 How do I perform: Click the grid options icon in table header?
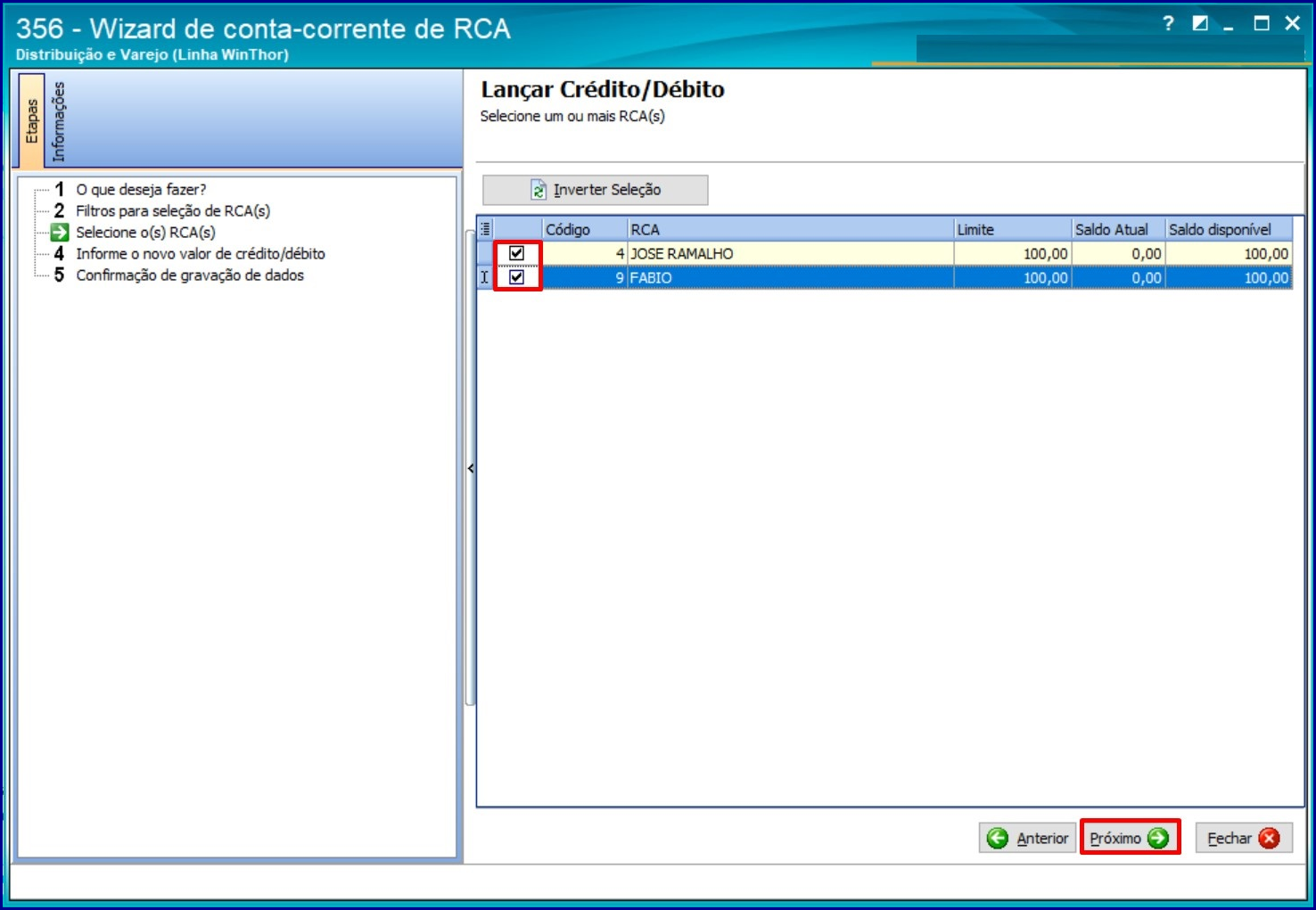tap(485, 229)
